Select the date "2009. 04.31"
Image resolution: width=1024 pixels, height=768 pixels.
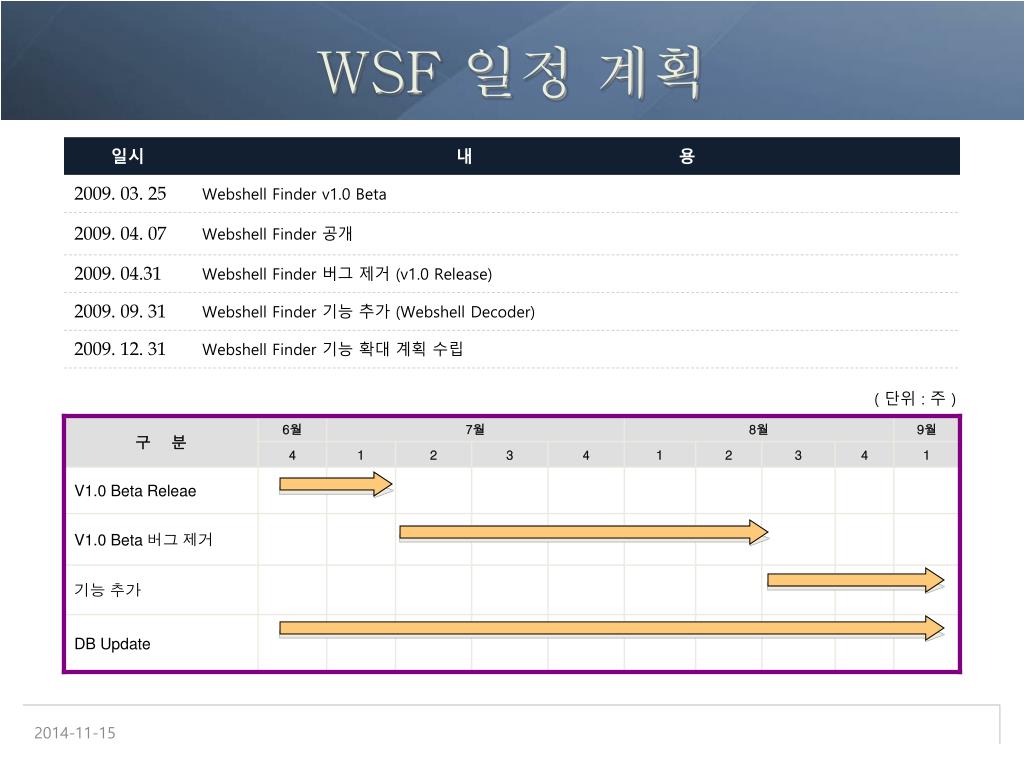coord(118,274)
